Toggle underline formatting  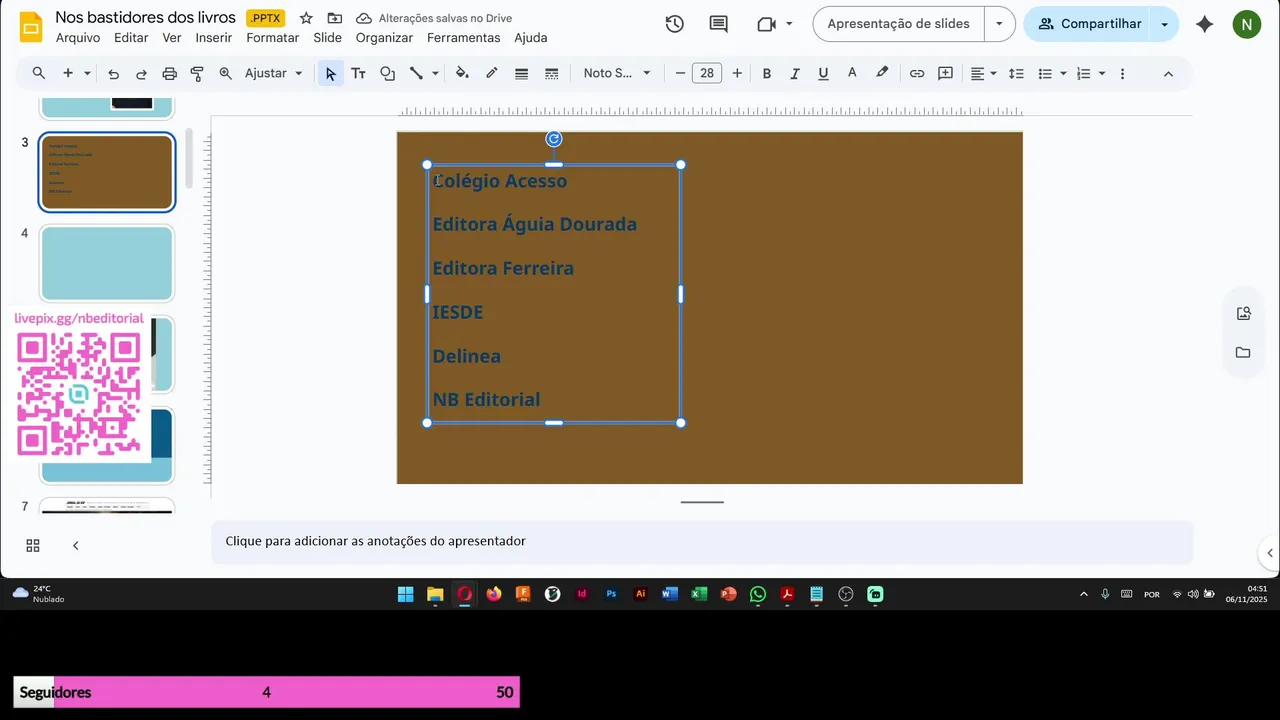pos(823,73)
